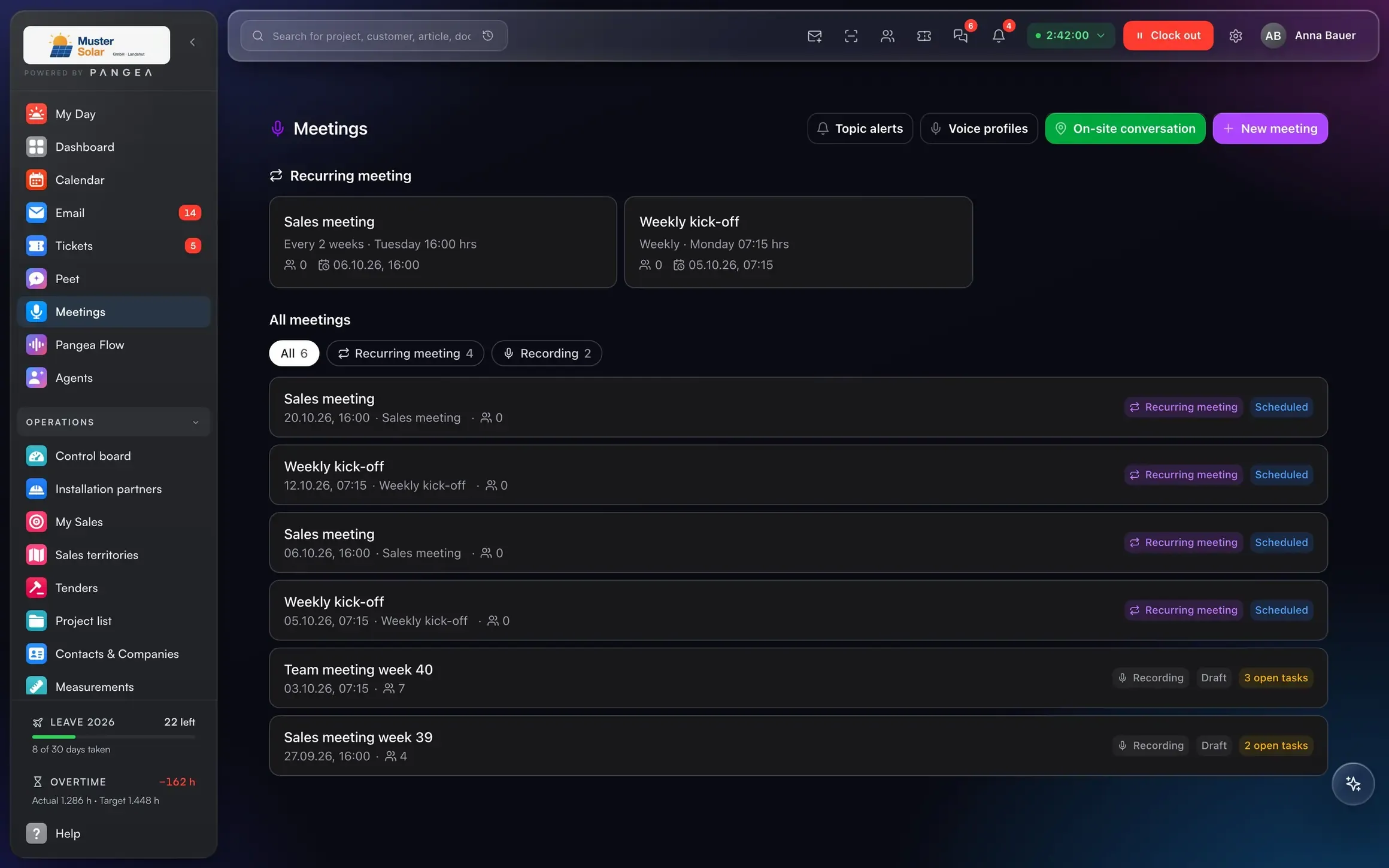Click the New meeting button

1270,129
